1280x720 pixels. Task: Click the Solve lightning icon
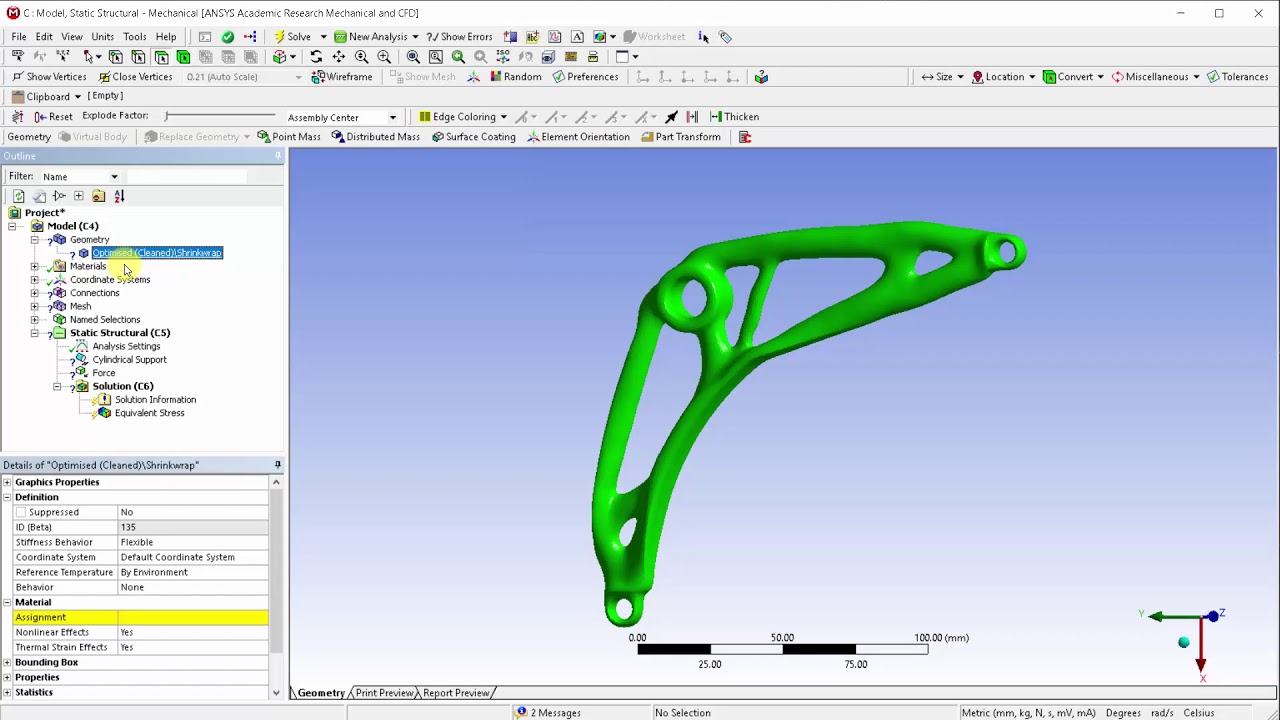click(280, 37)
